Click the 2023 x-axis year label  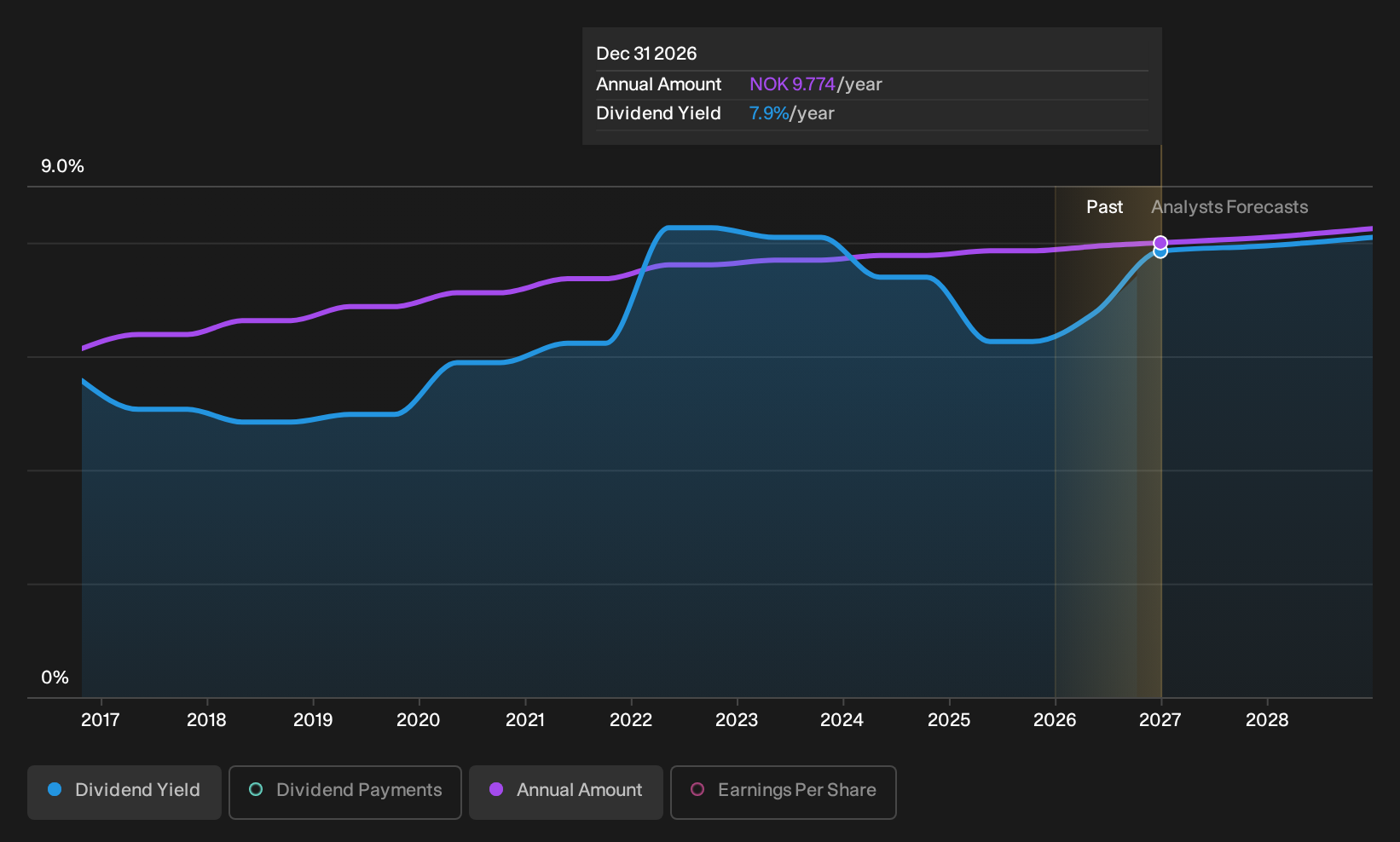point(737,720)
